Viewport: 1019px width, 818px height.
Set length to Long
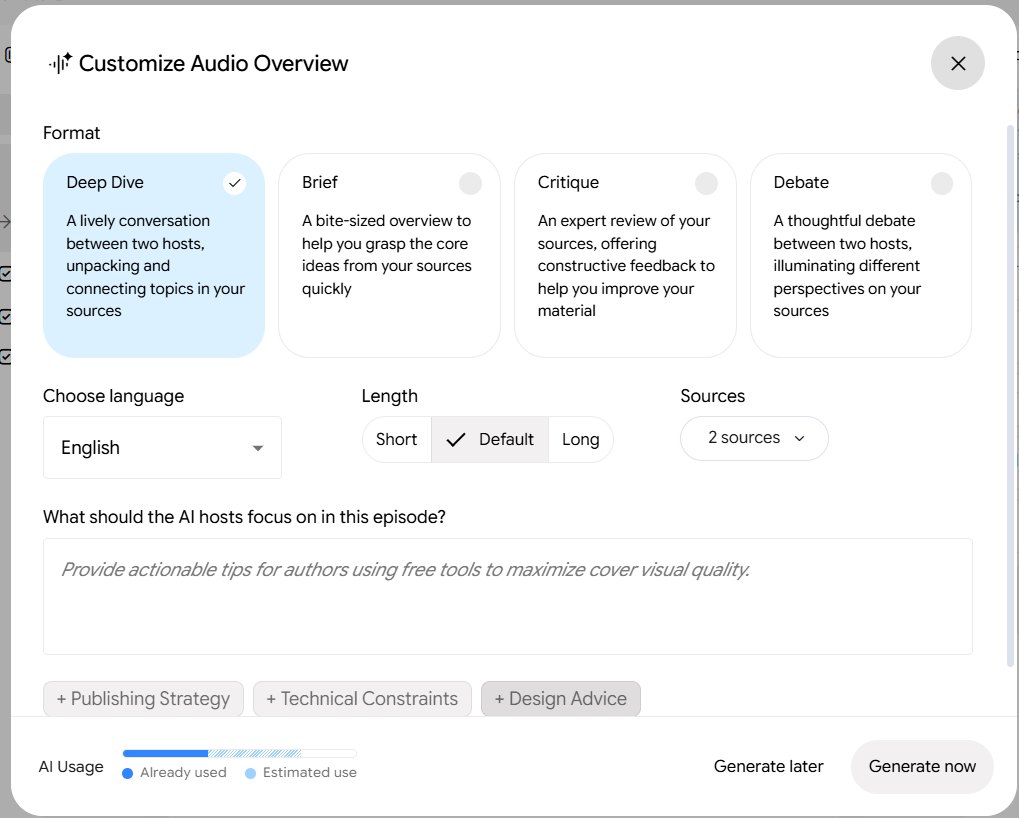tap(580, 439)
